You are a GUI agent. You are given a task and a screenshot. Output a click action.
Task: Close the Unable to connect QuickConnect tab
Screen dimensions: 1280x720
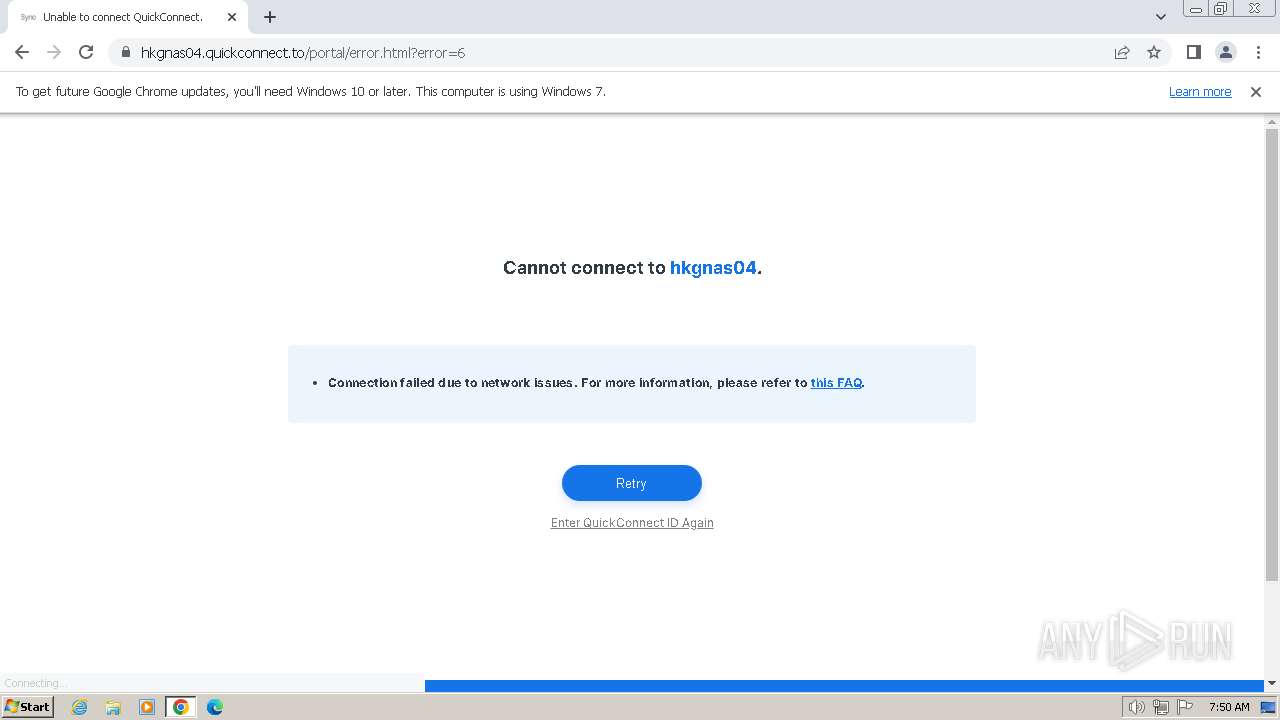point(232,17)
